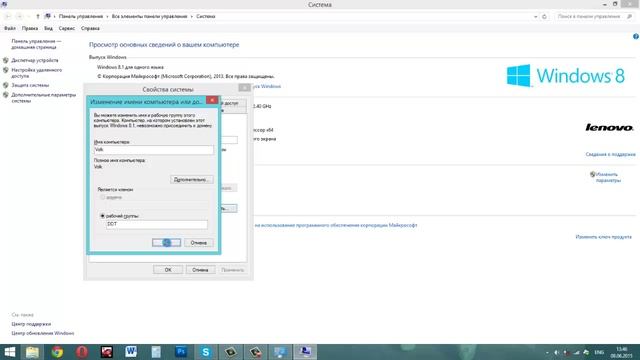
Task: Click the Help question mark icon
Action: pos(636,36)
